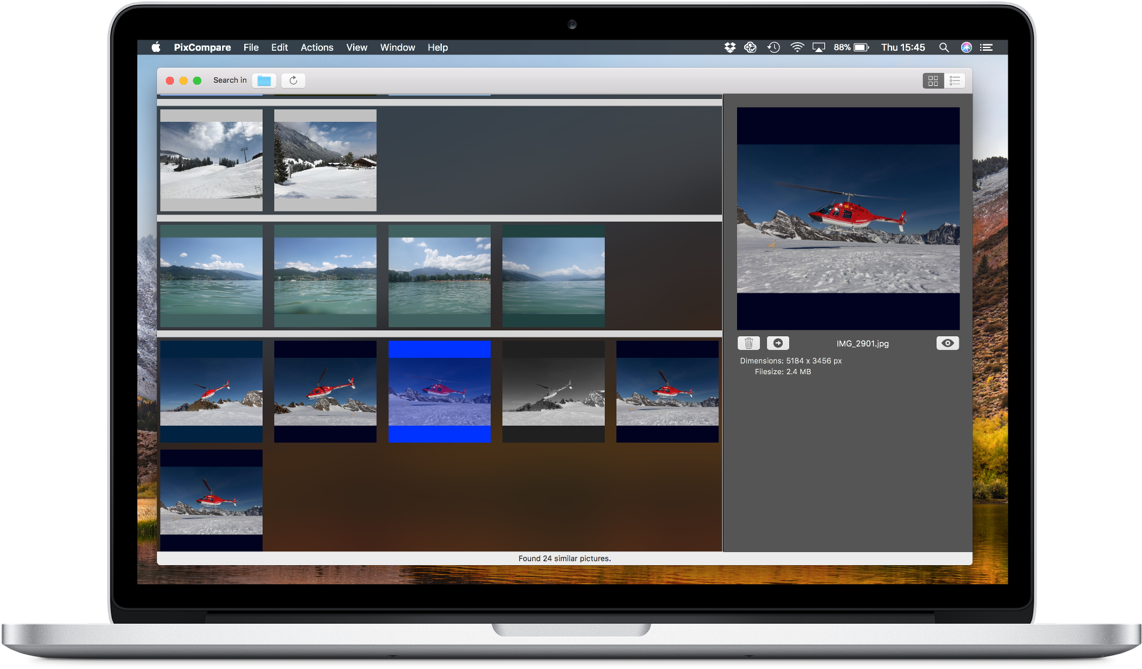Open the Actions menu
This screenshot has width=1142, height=669.
click(x=317, y=47)
